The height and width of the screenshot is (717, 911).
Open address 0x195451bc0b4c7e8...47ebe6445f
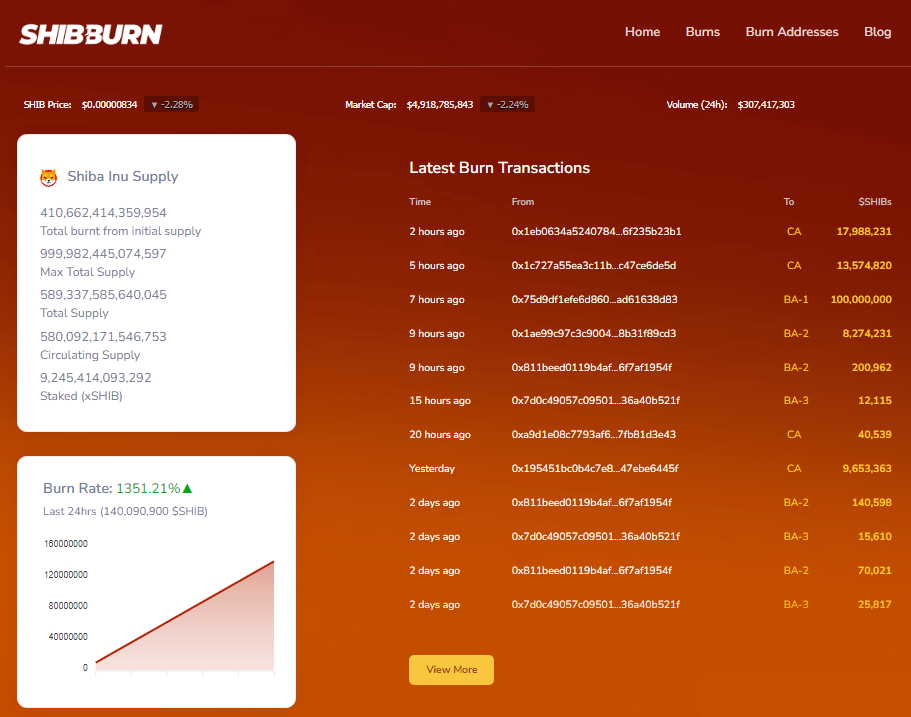coord(594,468)
